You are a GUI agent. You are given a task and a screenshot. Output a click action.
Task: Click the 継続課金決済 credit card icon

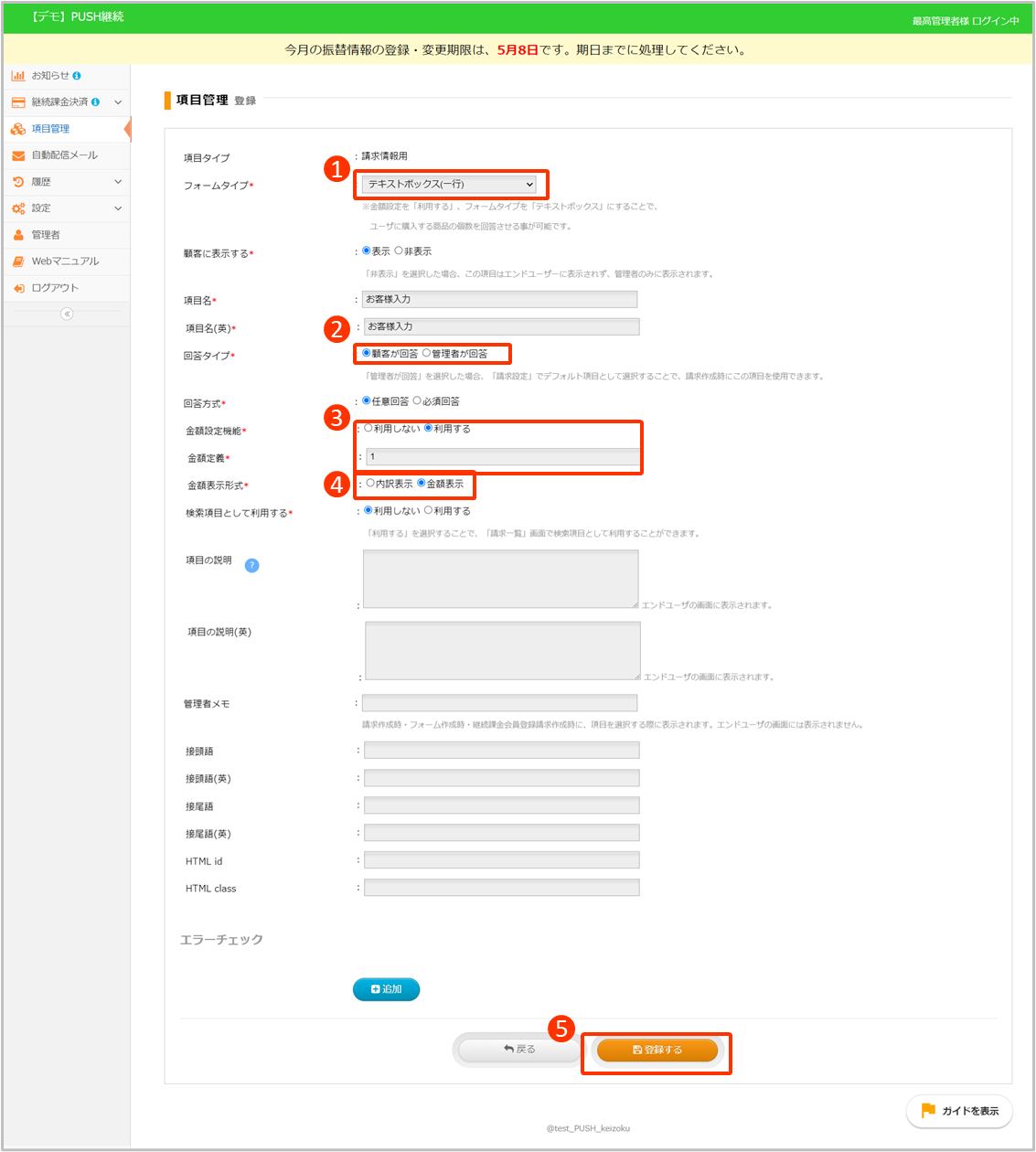click(18, 102)
